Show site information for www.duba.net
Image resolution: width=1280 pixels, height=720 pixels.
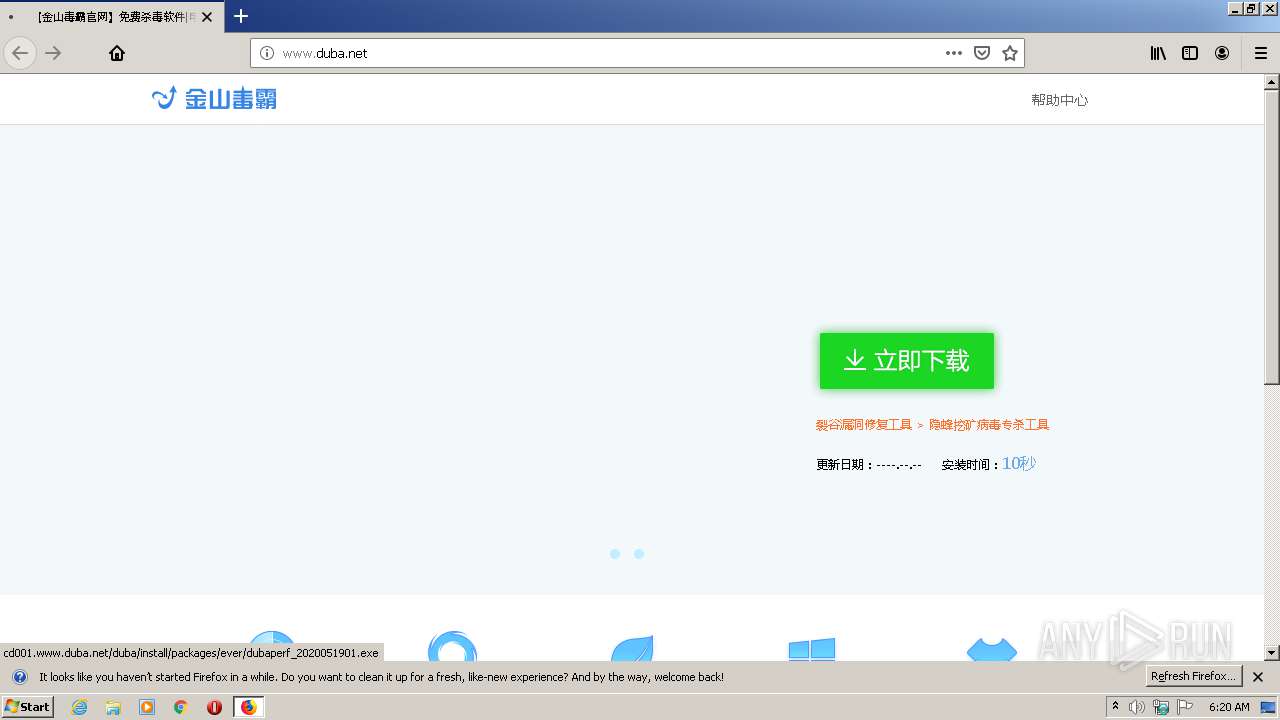point(266,53)
